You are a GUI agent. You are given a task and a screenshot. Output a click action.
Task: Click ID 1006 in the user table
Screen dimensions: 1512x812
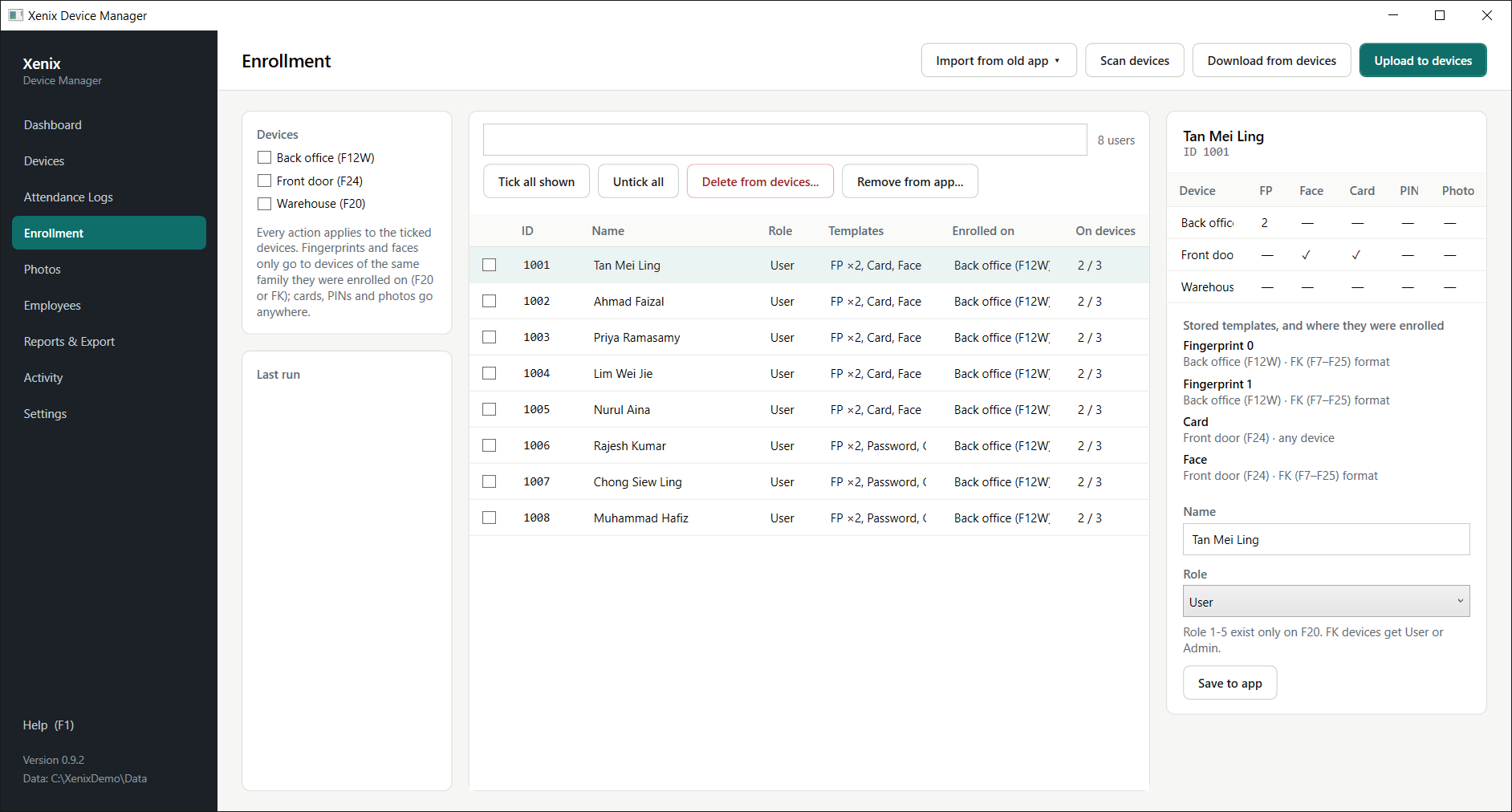click(537, 445)
